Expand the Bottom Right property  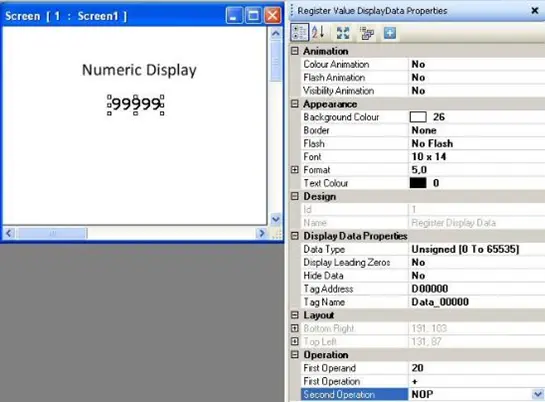click(x=295, y=328)
